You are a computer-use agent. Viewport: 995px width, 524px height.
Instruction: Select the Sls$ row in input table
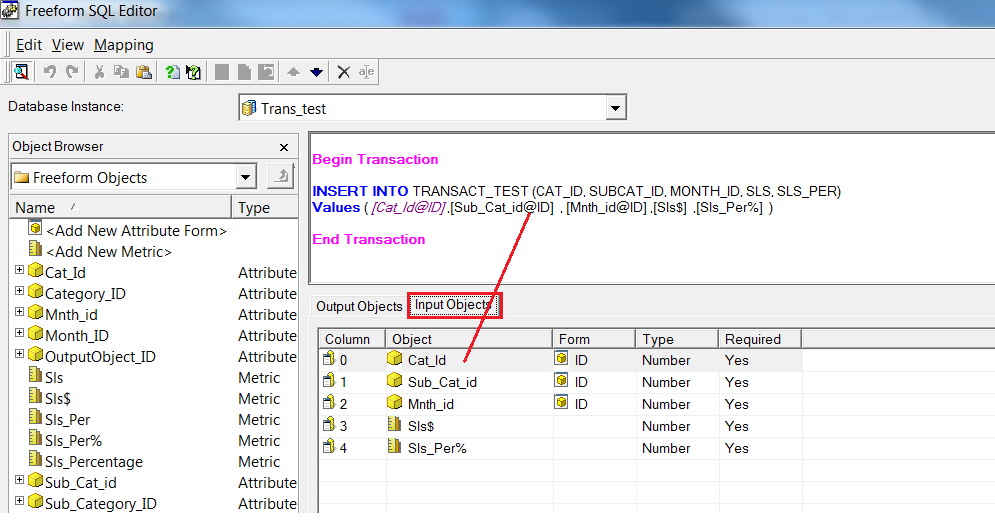pos(561,426)
